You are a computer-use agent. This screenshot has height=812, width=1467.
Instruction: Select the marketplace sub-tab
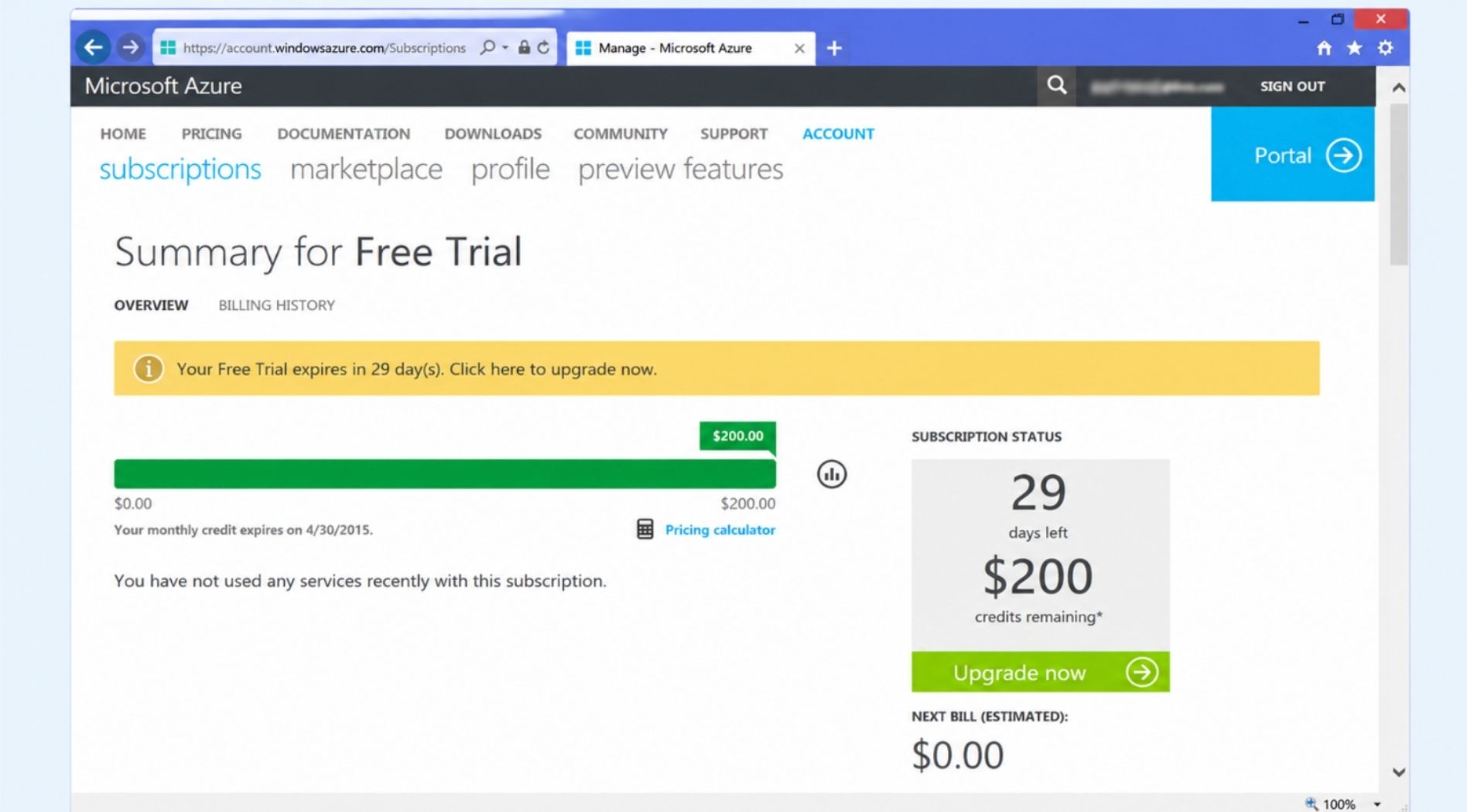pyautogui.click(x=366, y=169)
